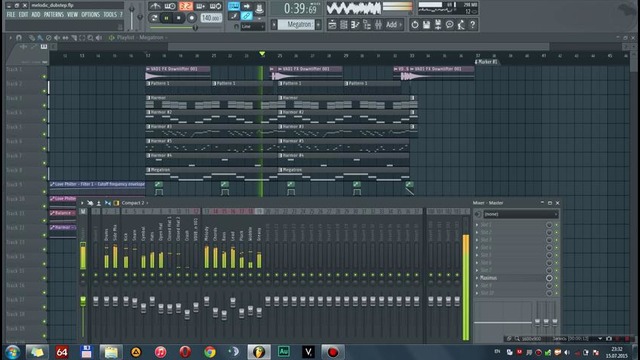Open undo history toolbar icon
This screenshot has height=360, width=640.
tap(415, 25)
